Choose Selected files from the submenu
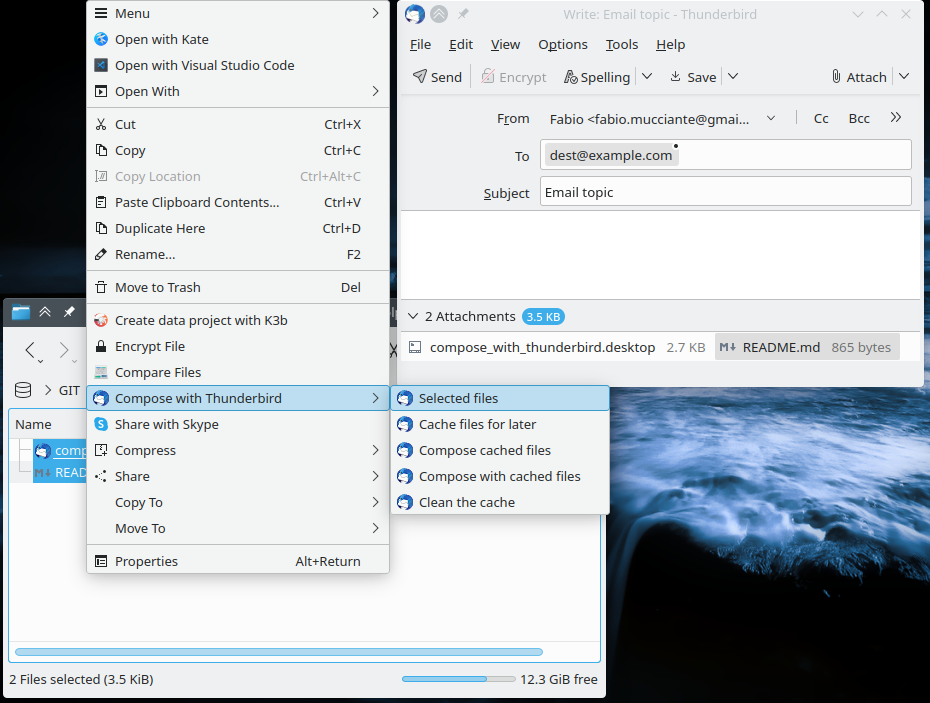Screen dimensions: 930x703 [x=500, y=398]
